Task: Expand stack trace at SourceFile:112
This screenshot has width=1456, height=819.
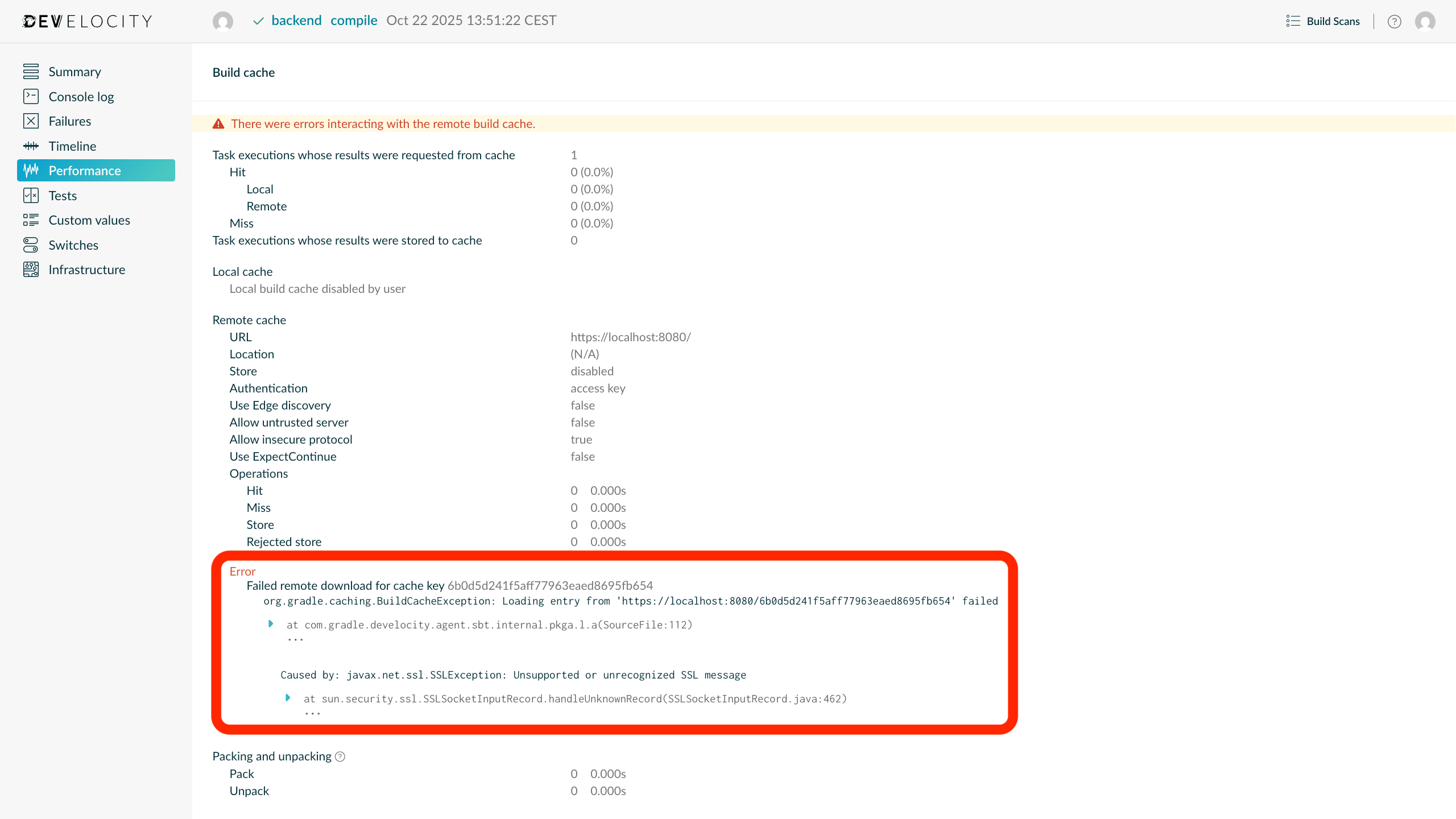Action: [271, 623]
